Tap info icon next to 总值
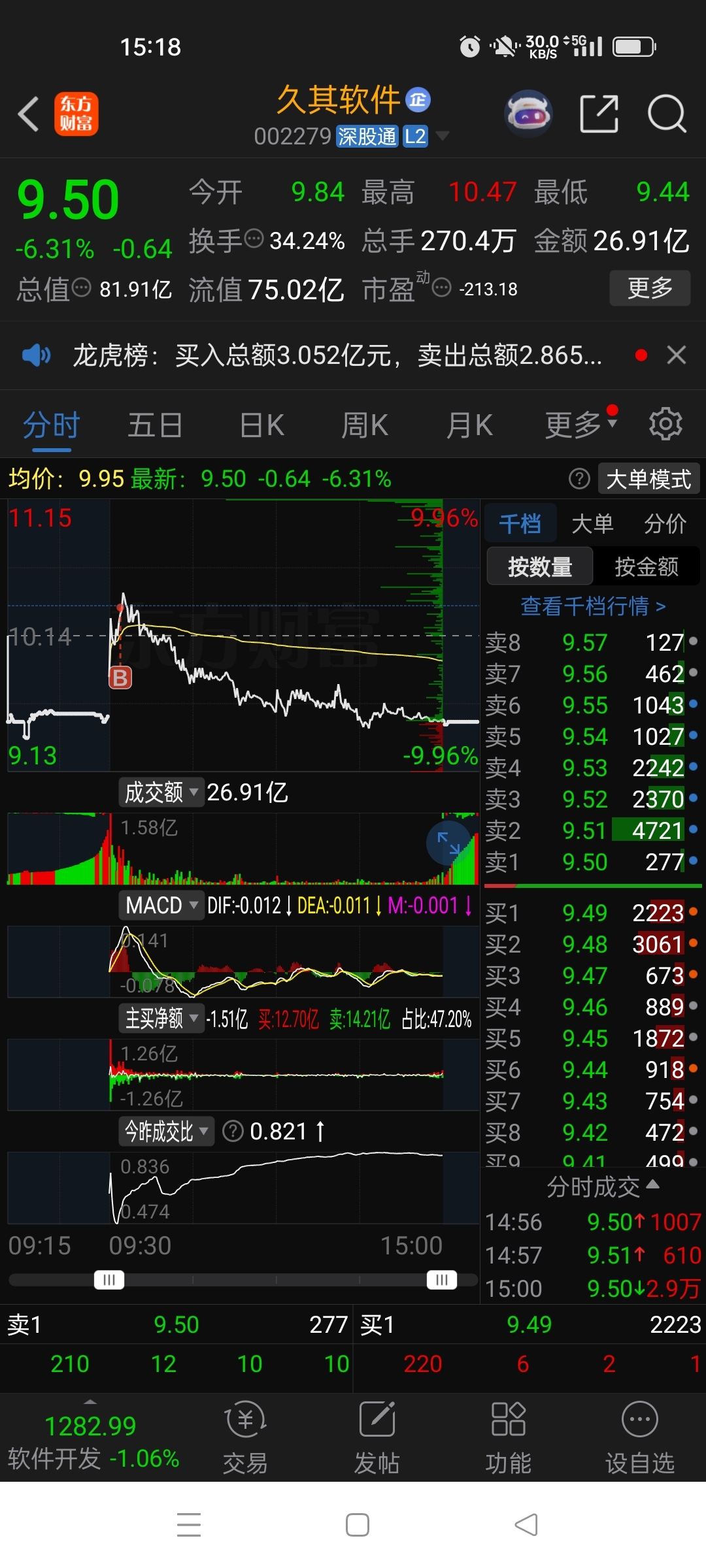The height and width of the screenshot is (1568, 706). pyautogui.click(x=81, y=287)
